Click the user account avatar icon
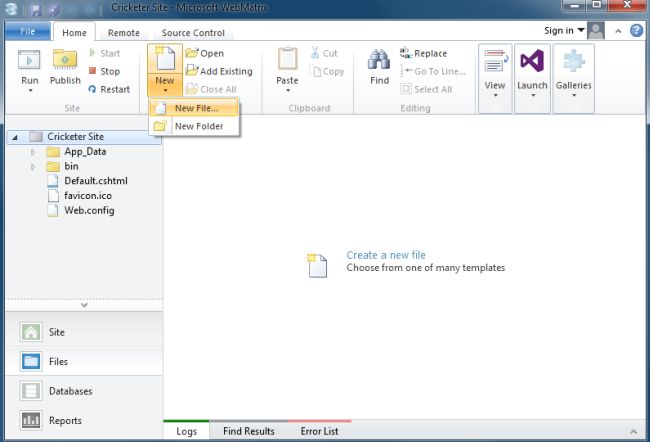The image size is (650, 442). (x=596, y=31)
